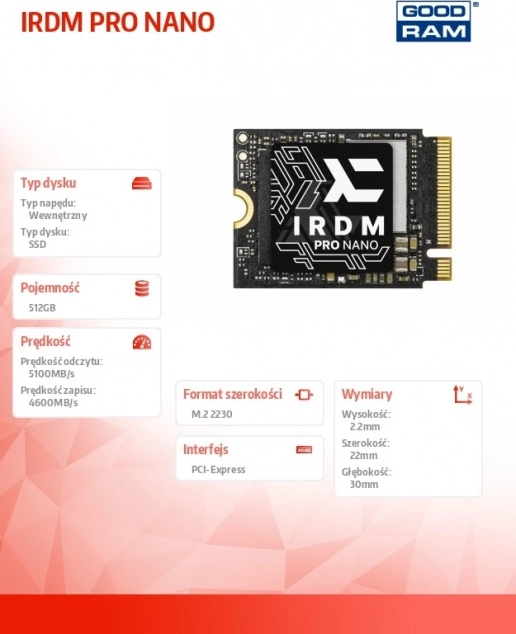Viewport: 516px width, 634px height.
Task: Select the write speed 4600MB/s value
Action: 53,403
